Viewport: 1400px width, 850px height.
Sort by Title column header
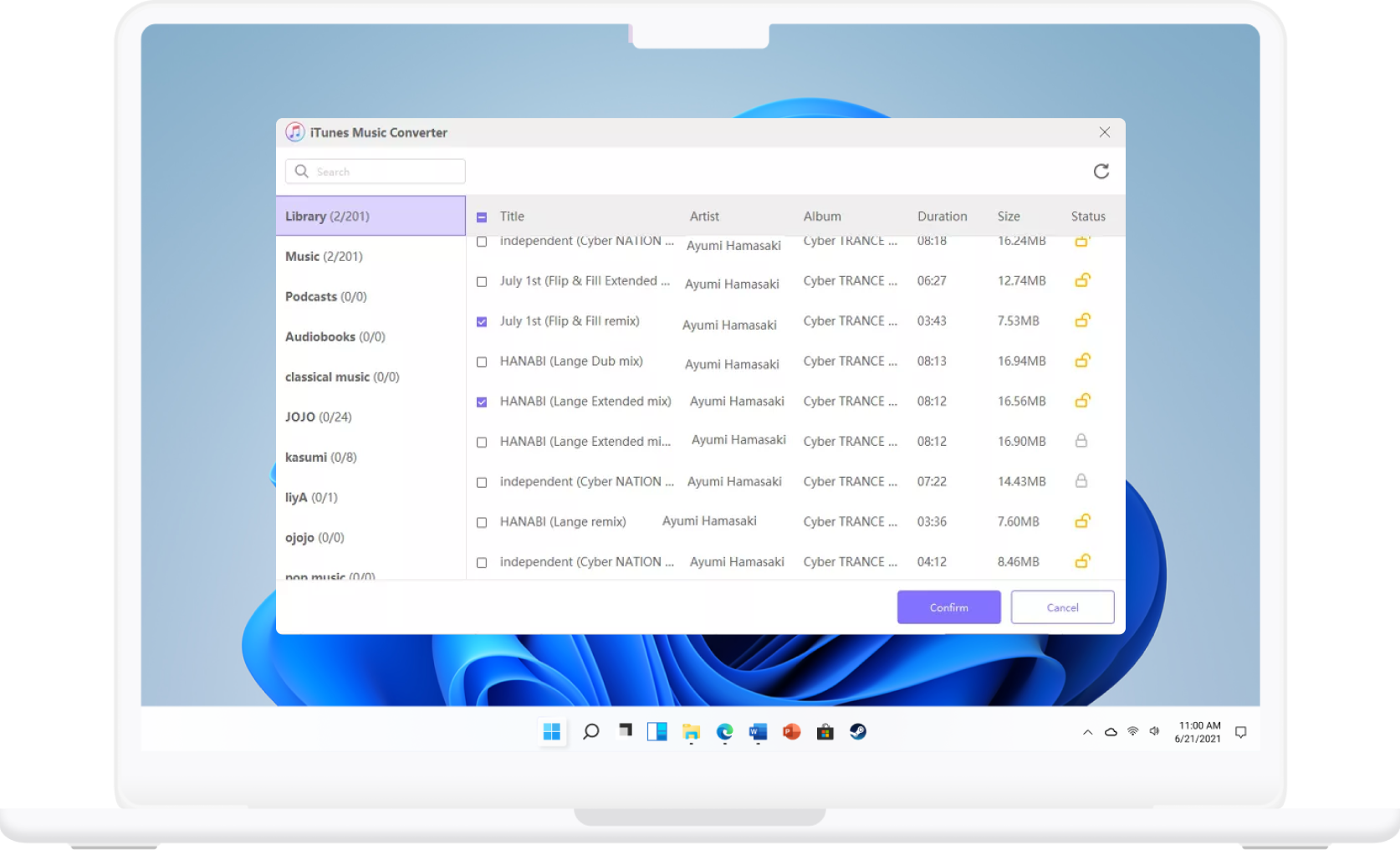click(512, 216)
